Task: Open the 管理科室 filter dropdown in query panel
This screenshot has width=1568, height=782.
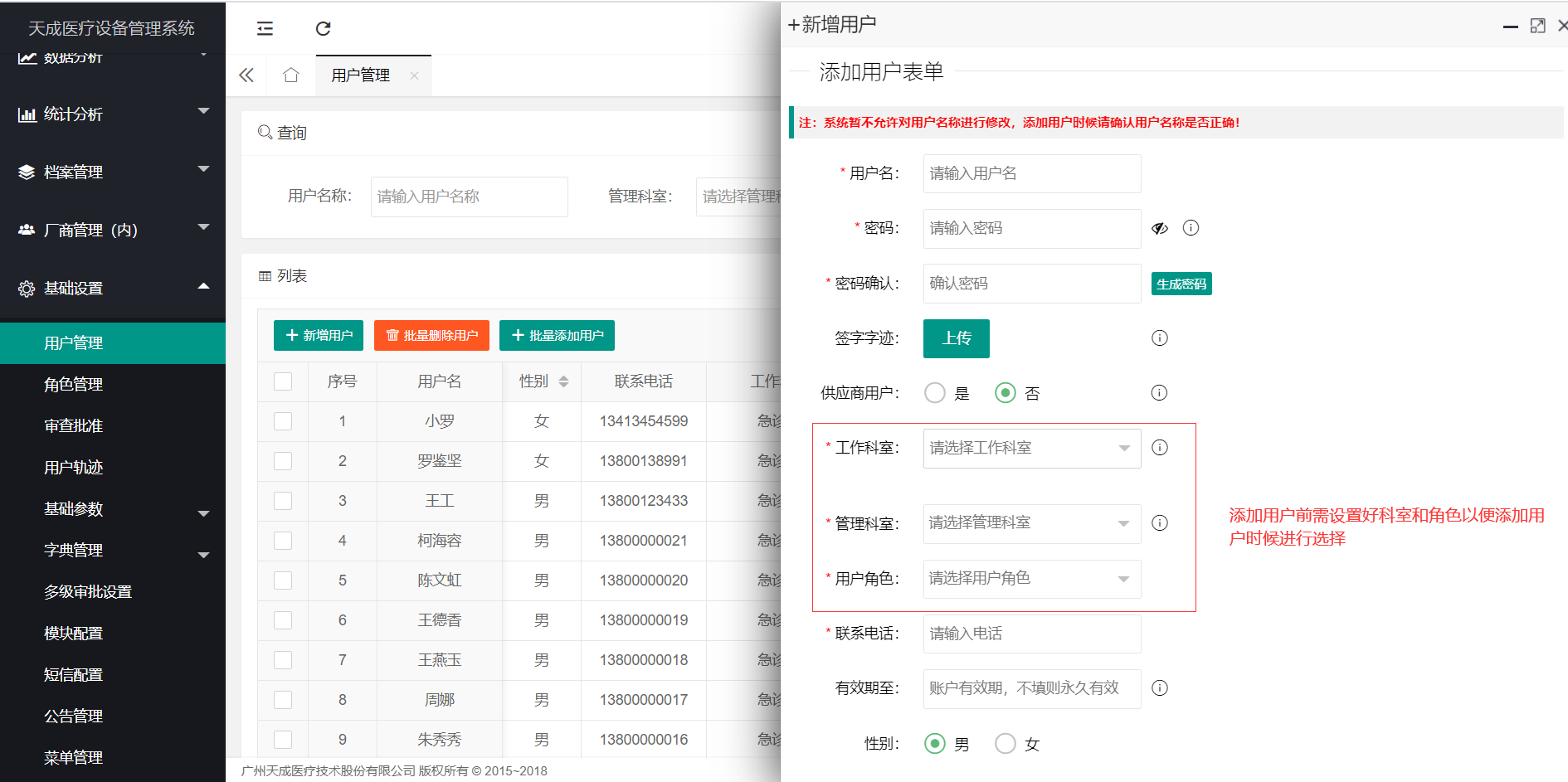Action: tap(738, 197)
